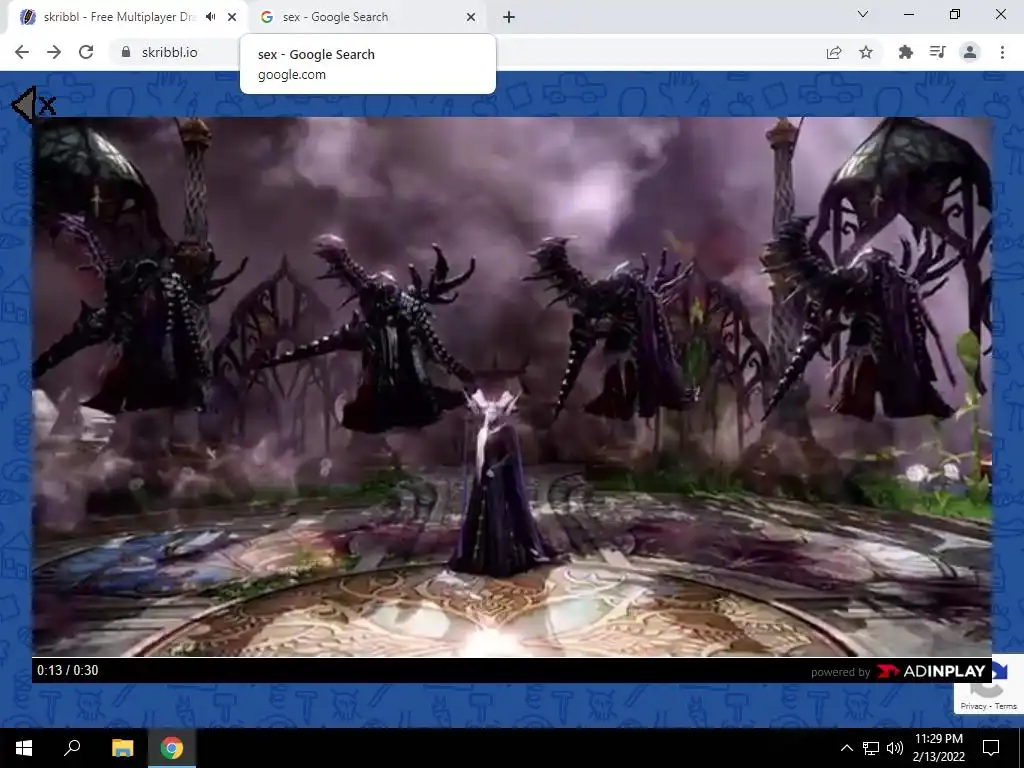Open the reCAPTCHA Privacy link

pyautogui.click(x=973, y=706)
